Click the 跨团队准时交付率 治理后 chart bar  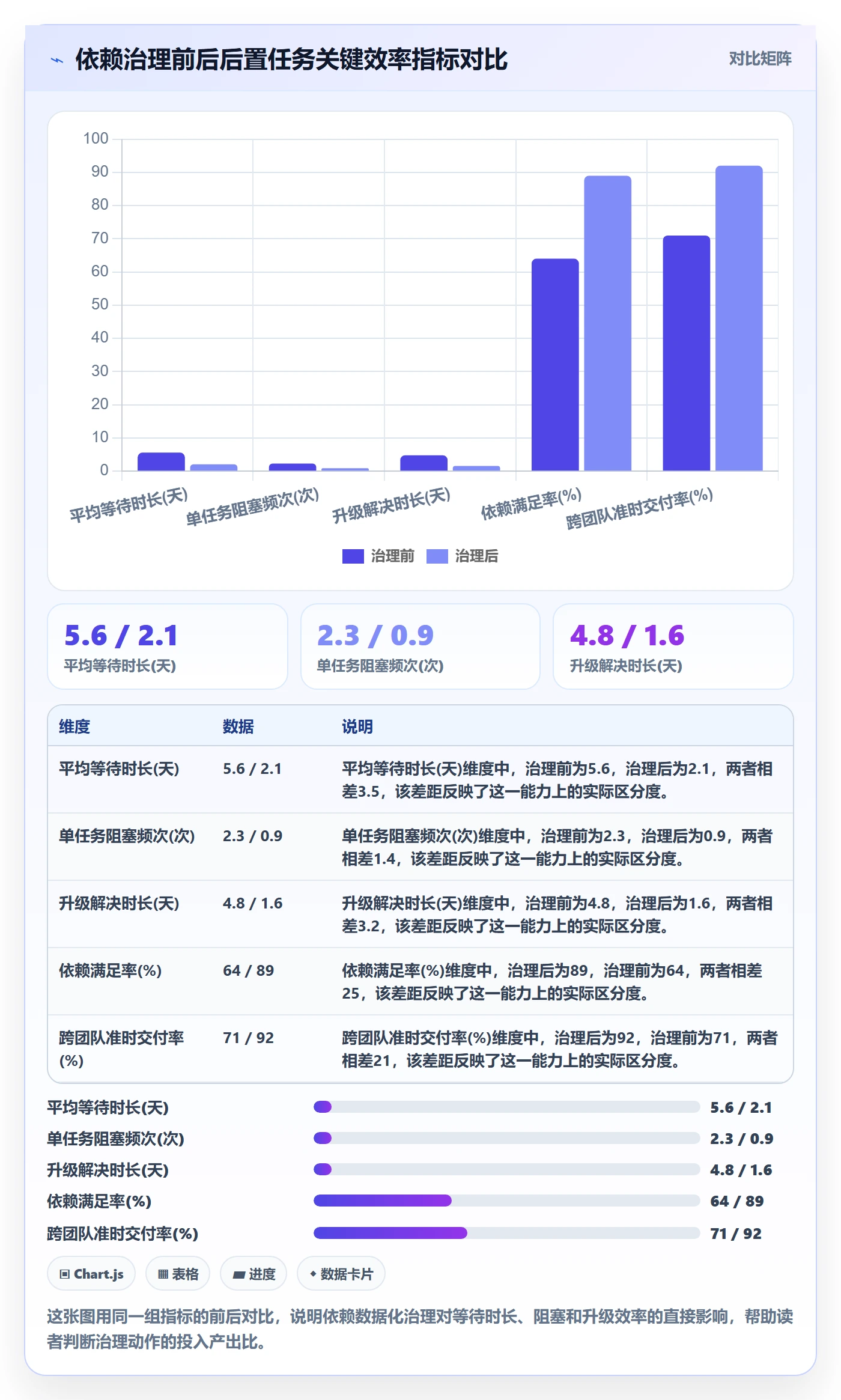[739, 318]
